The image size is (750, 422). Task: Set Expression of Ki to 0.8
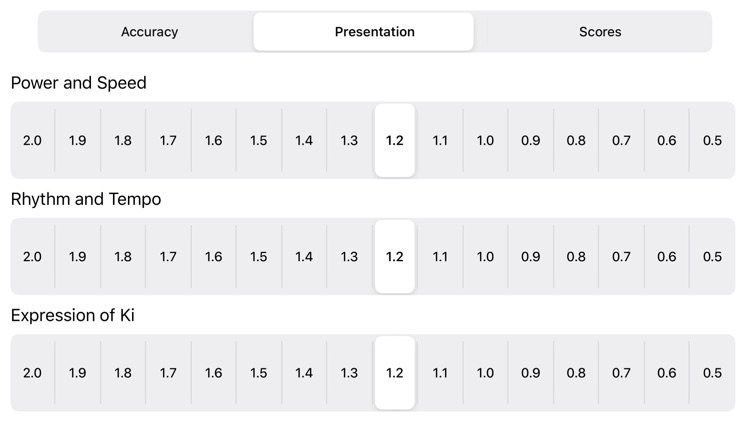coord(576,373)
